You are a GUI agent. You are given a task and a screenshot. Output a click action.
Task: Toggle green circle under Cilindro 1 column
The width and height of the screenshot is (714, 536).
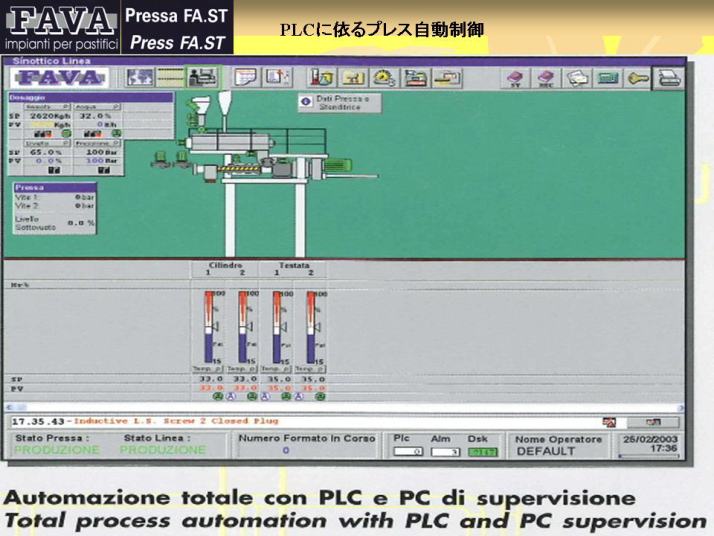[218, 397]
